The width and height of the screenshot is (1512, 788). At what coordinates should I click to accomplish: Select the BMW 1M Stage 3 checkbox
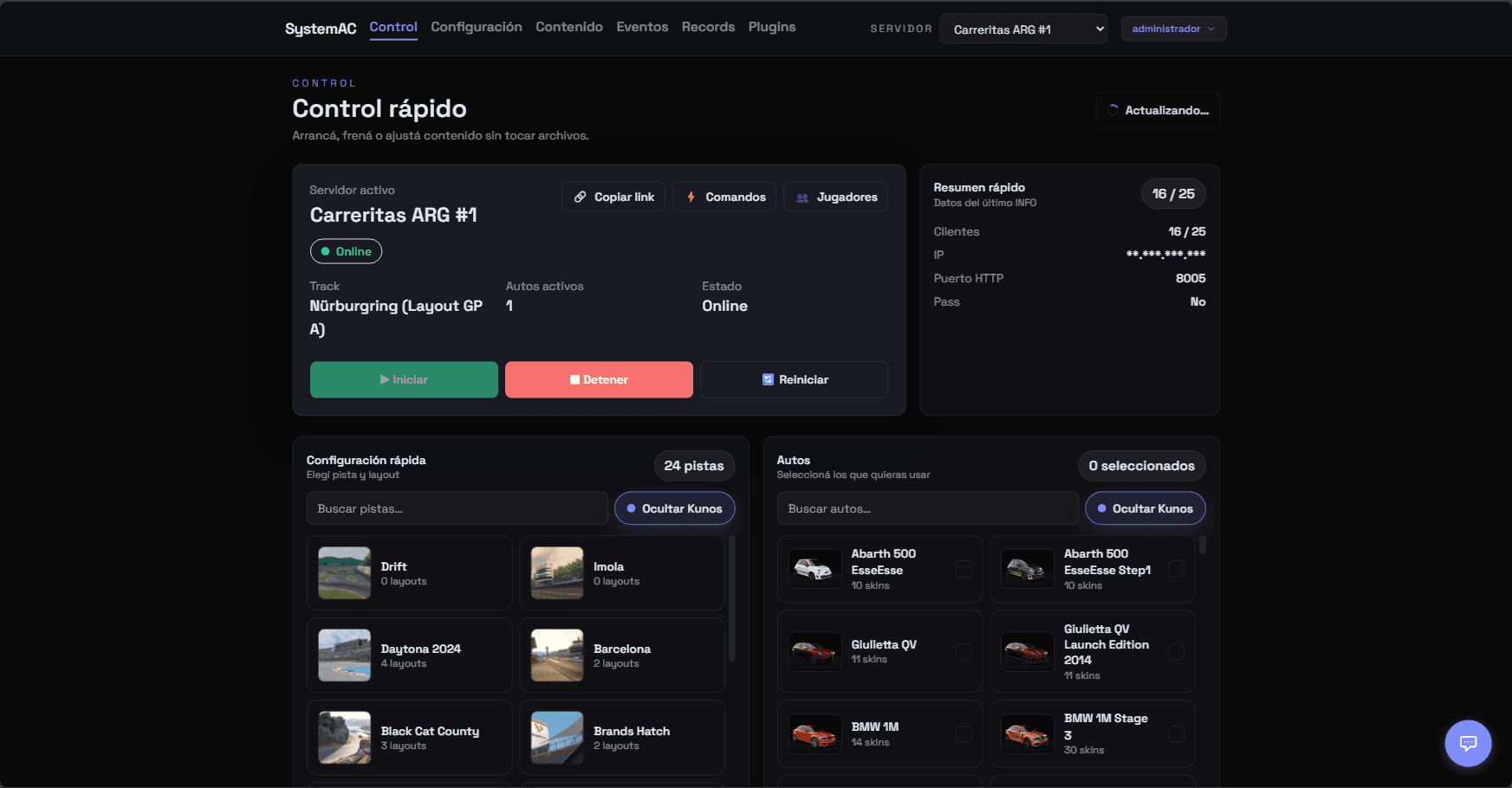click(1176, 733)
